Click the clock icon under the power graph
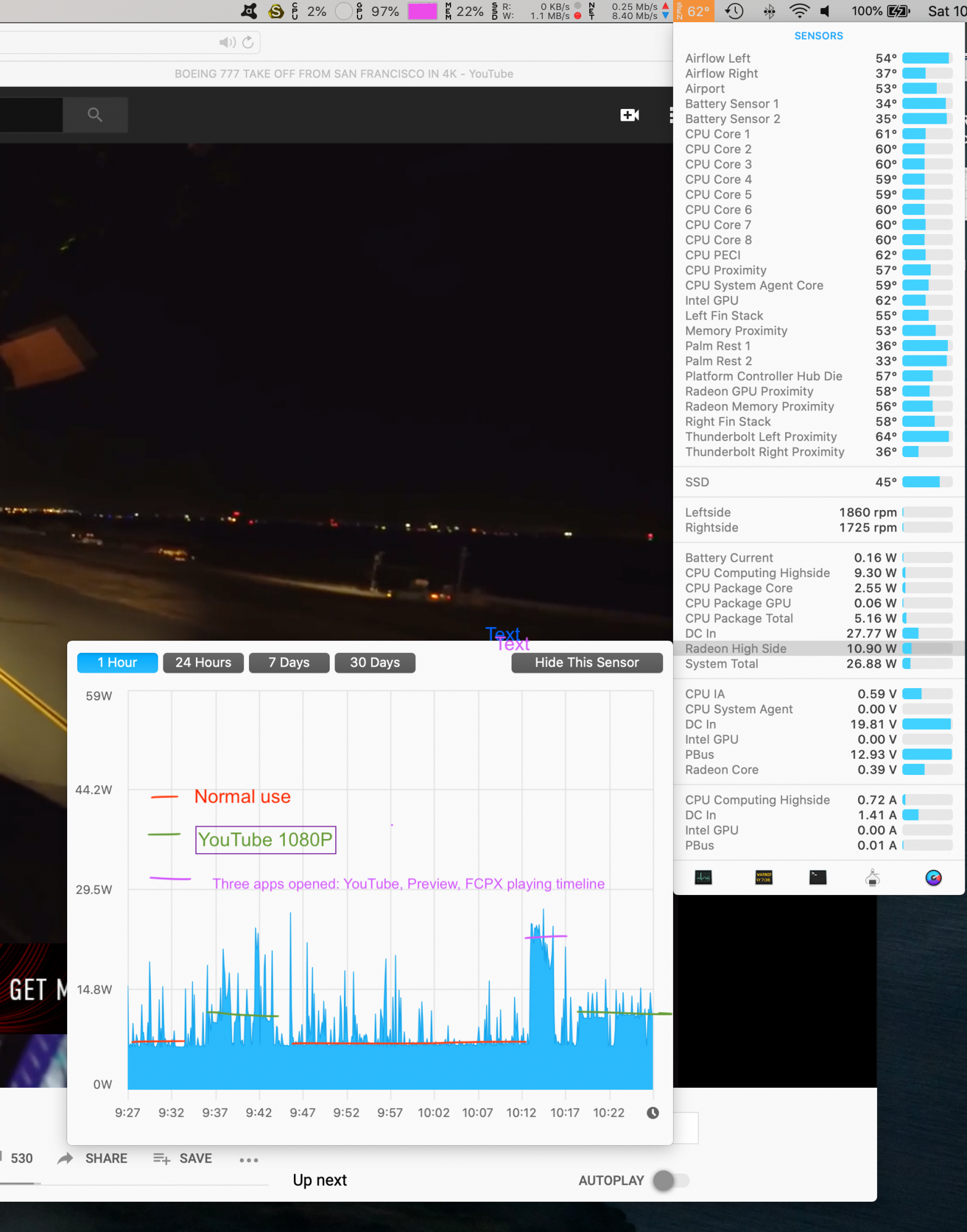 click(x=653, y=1112)
